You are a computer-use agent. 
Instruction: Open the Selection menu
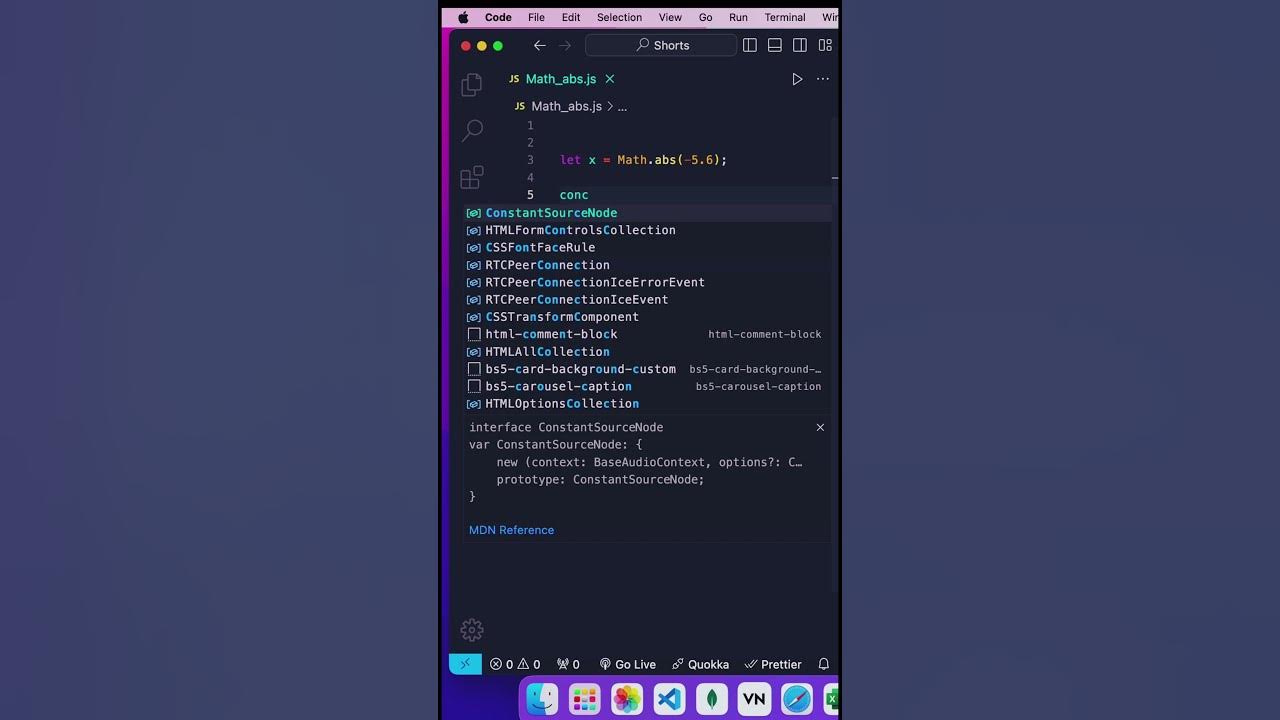point(619,17)
